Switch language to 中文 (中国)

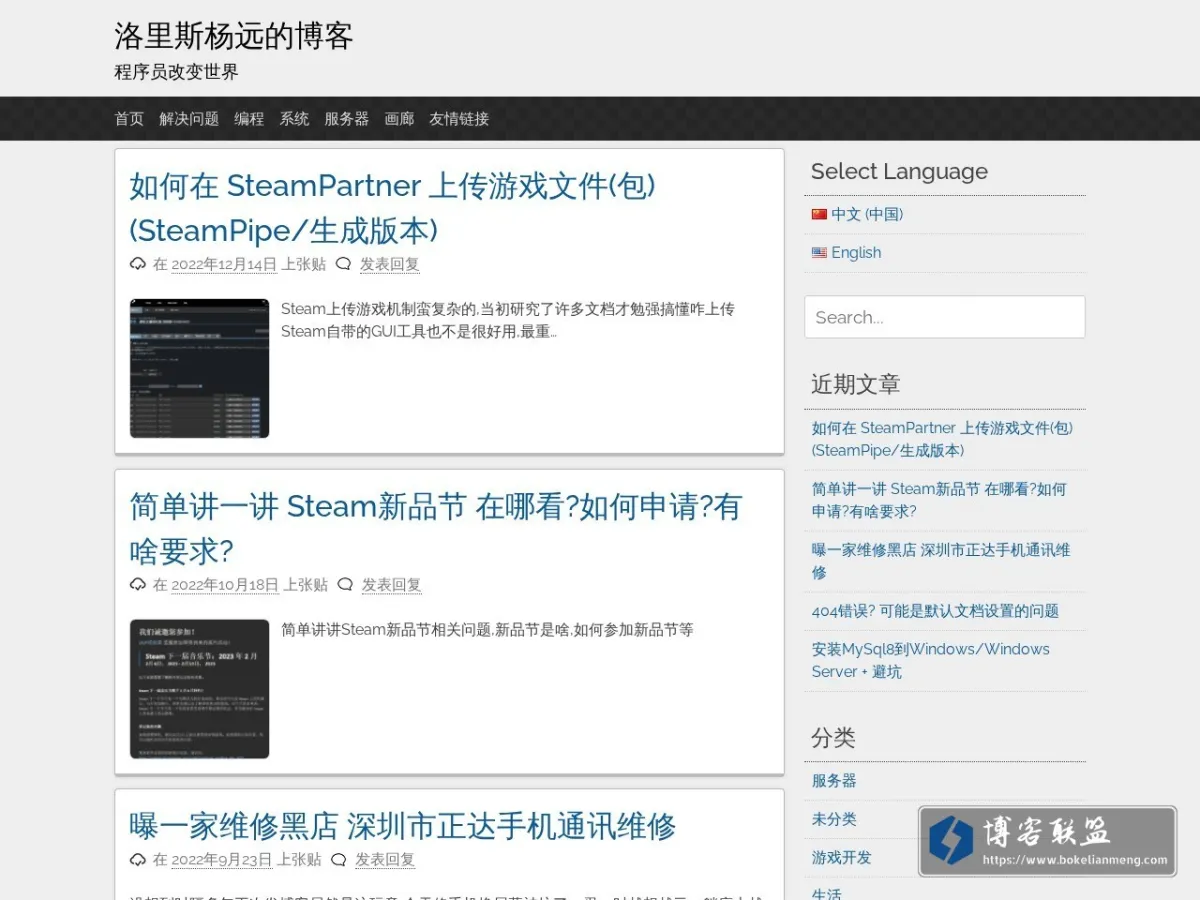pos(867,214)
